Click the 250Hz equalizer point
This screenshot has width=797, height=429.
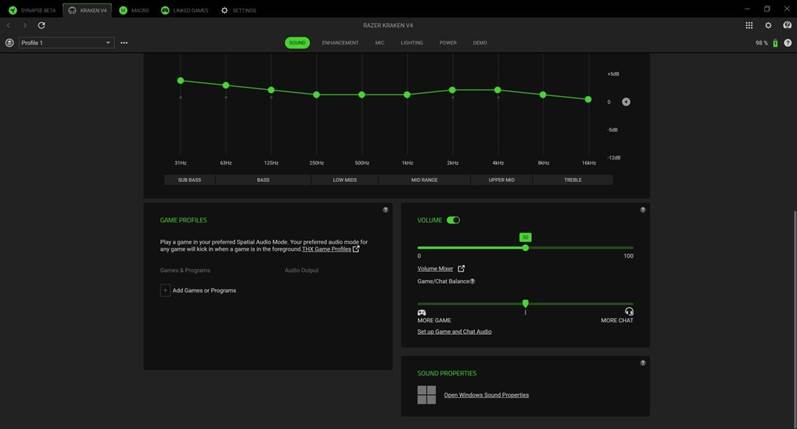click(316, 95)
